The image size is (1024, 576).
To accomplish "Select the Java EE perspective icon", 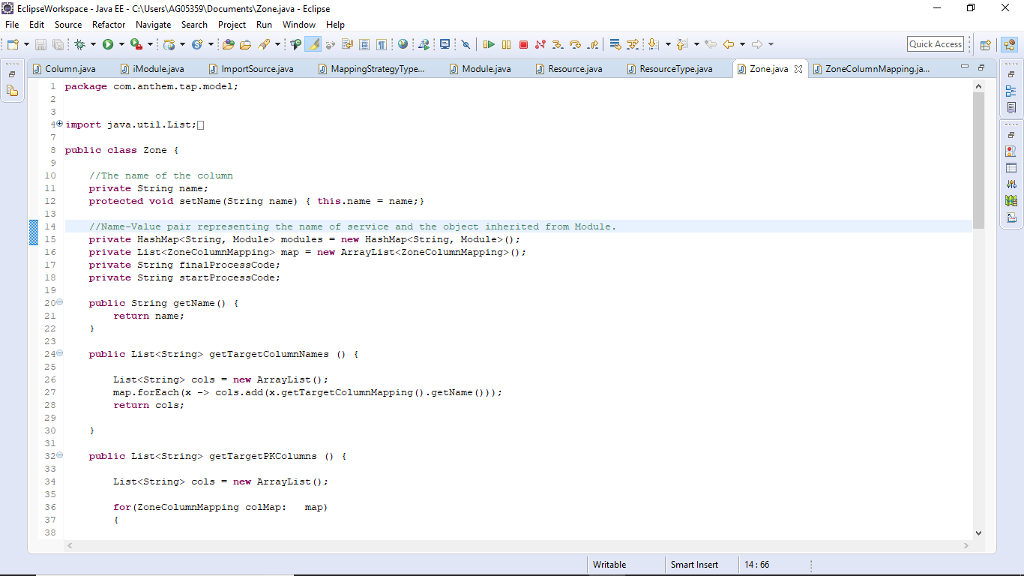I will (x=1010, y=44).
